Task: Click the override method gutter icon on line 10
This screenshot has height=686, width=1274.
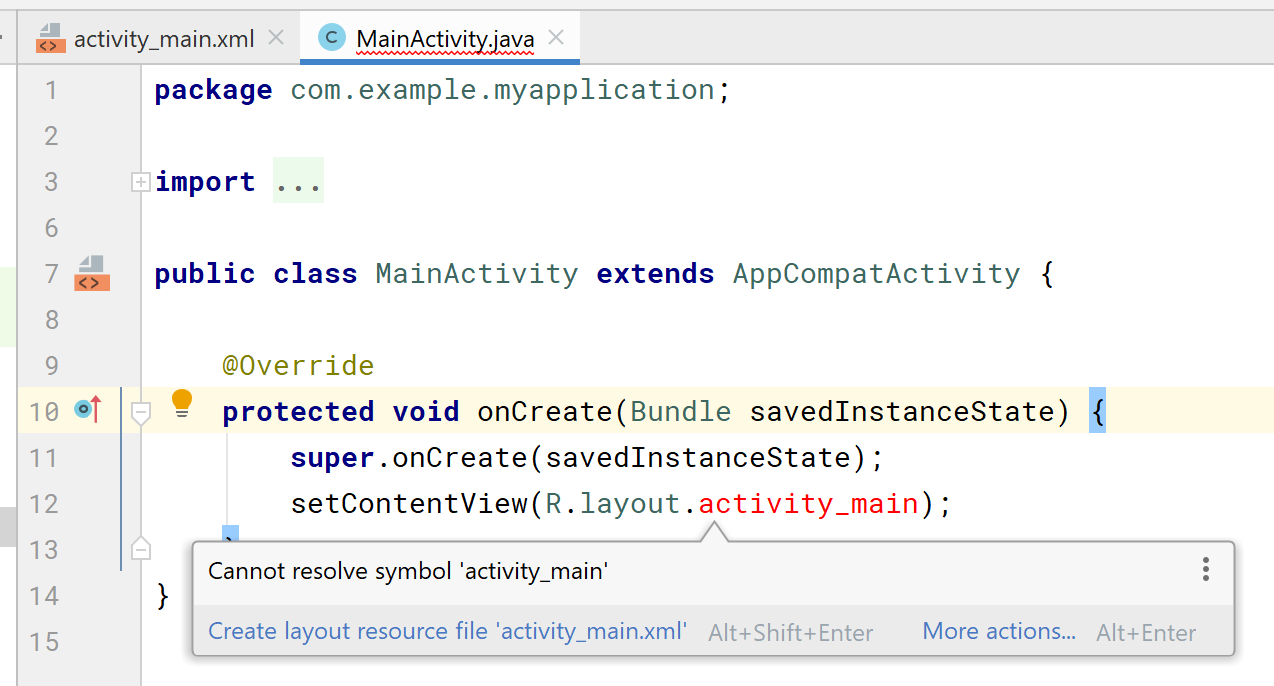Action: (89, 409)
